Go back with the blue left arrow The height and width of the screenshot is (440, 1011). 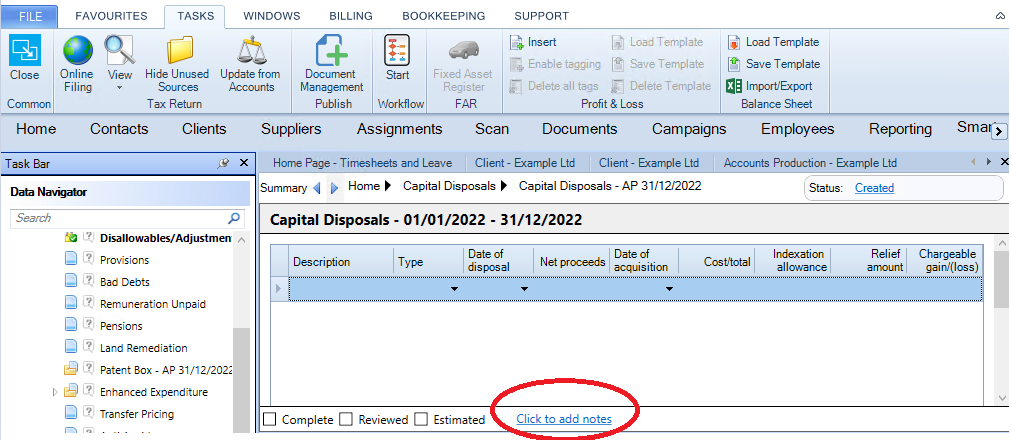point(316,188)
